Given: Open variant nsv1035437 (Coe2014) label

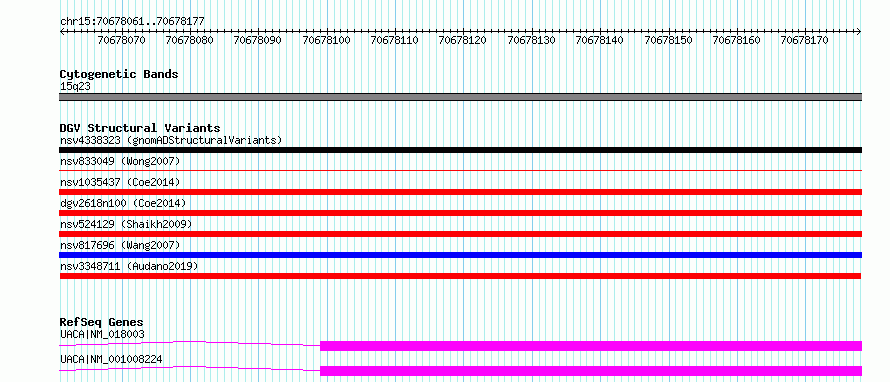Looking at the screenshot, I should click(120, 182).
